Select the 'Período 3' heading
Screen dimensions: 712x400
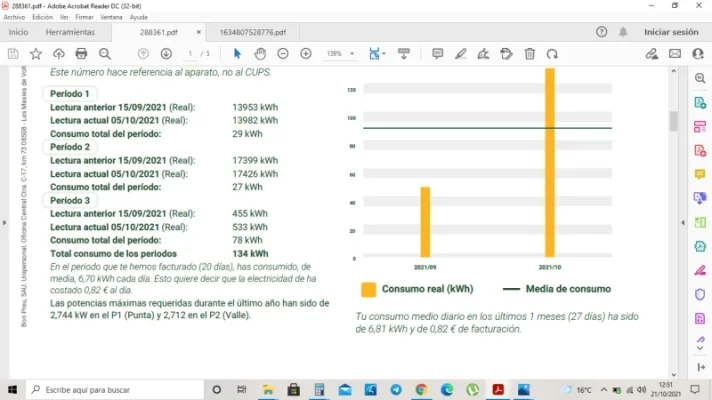tap(69, 200)
